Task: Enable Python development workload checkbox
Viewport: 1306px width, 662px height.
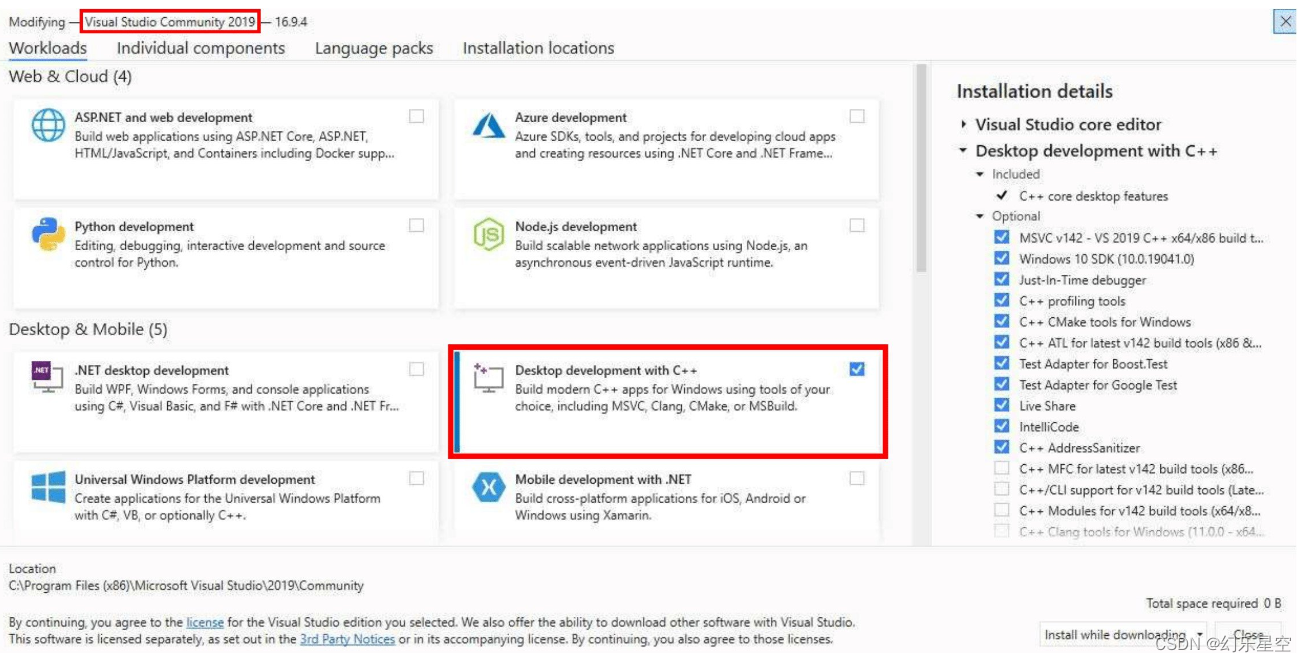Action: click(416, 226)
